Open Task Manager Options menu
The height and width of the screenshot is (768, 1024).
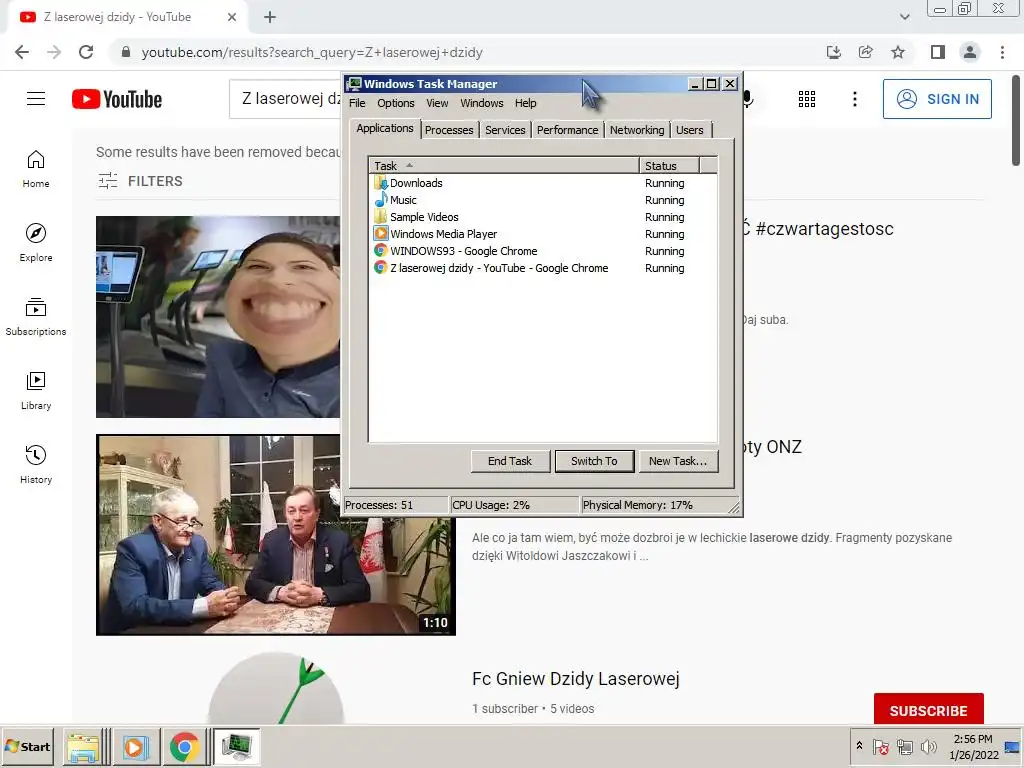[x=396, y=103]
